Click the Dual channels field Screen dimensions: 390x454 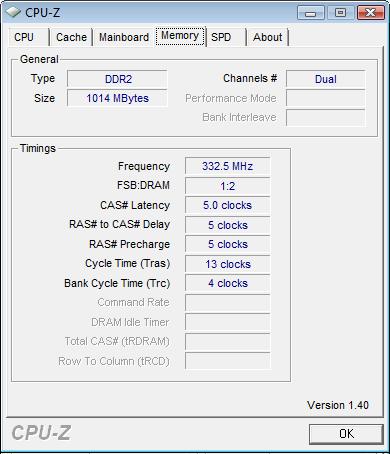click(326, 79)
